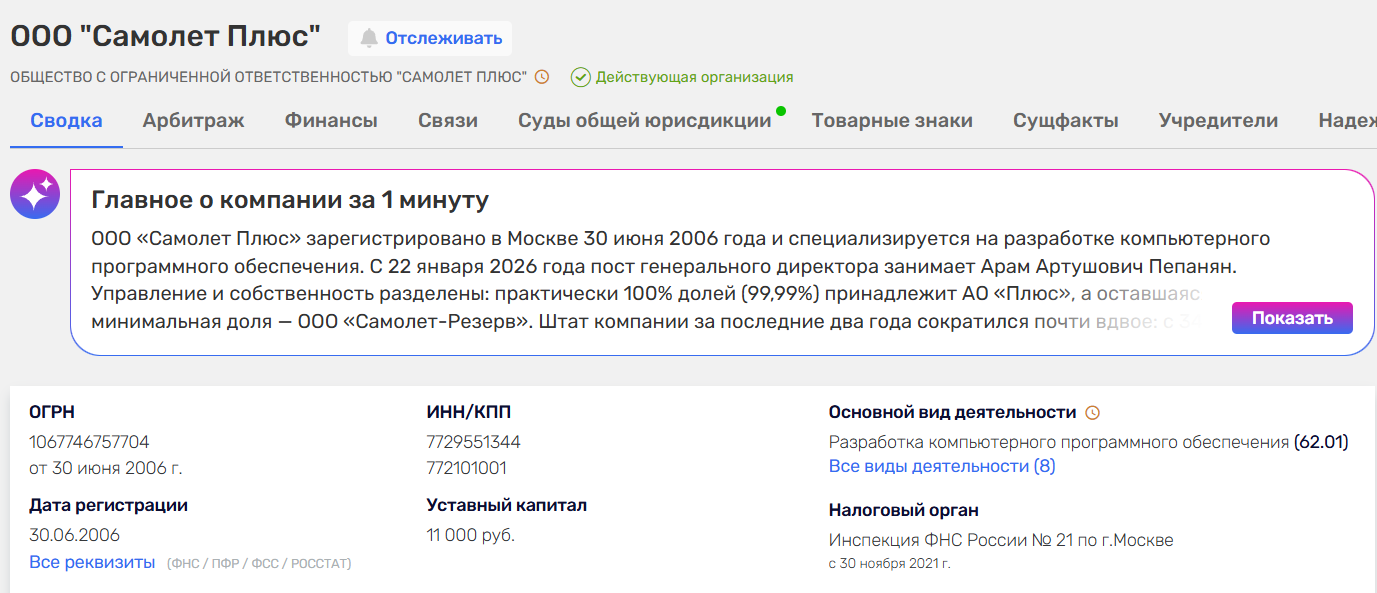1377x593 pixels.
Task: Click the INN value 7729551344
Action: click(x=473, y=442)
